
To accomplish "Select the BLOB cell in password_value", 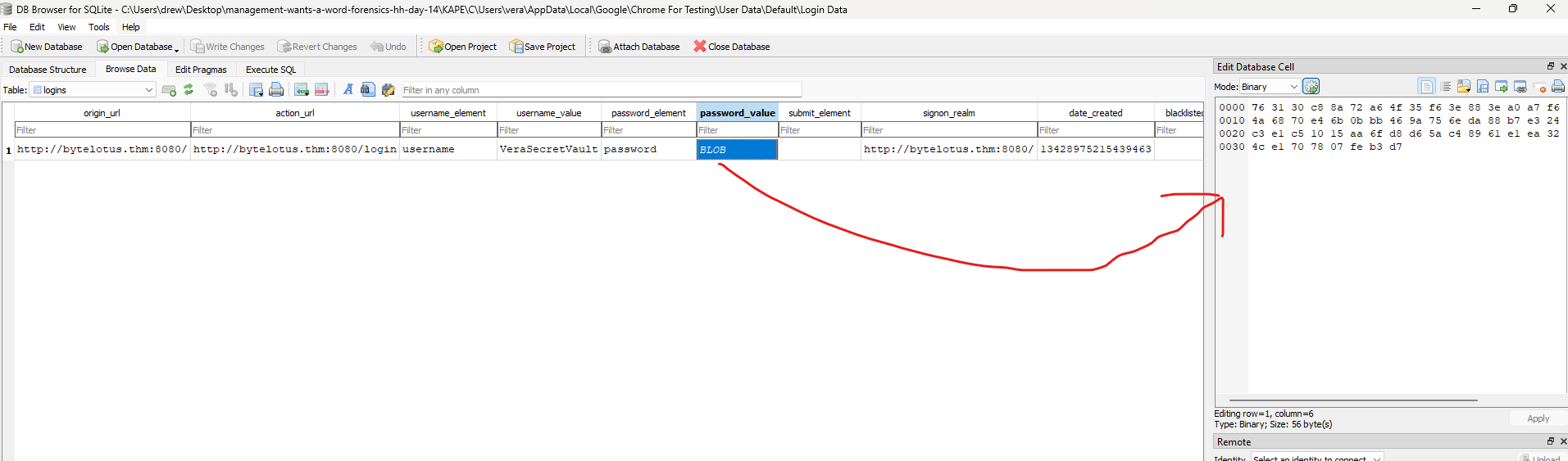I will pyautogui.click(x=738, y=150).
